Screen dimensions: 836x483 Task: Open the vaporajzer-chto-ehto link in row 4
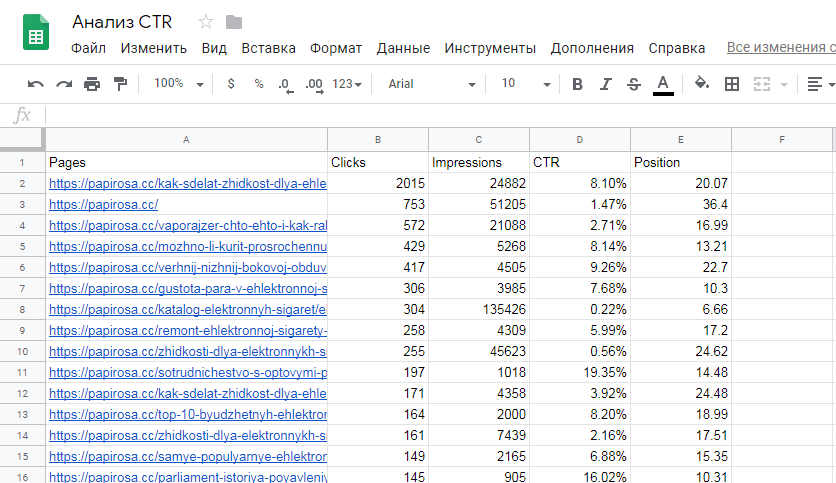188,226
